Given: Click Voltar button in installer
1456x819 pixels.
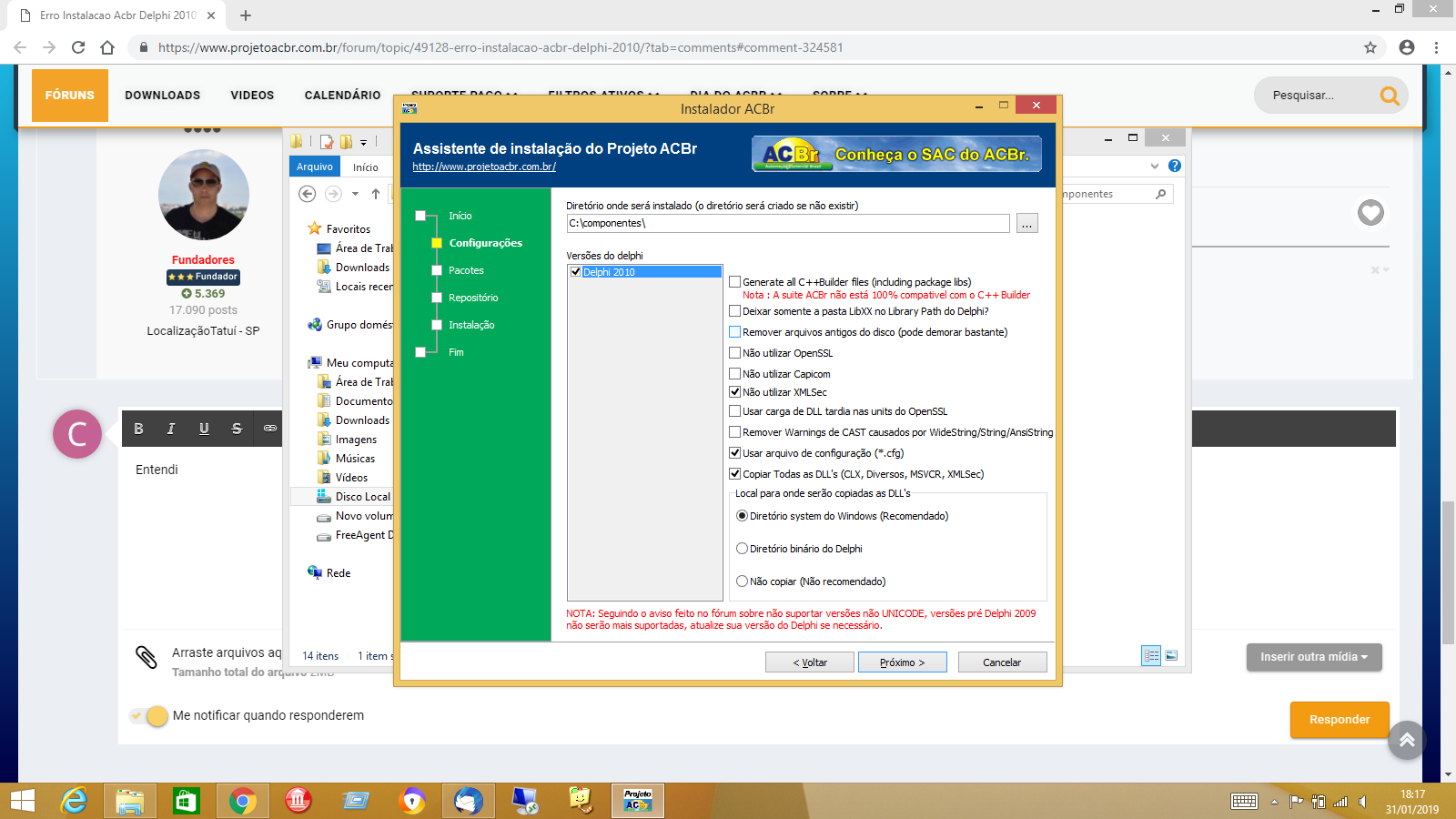Looking at the screenshot, I should pos(810,662).
